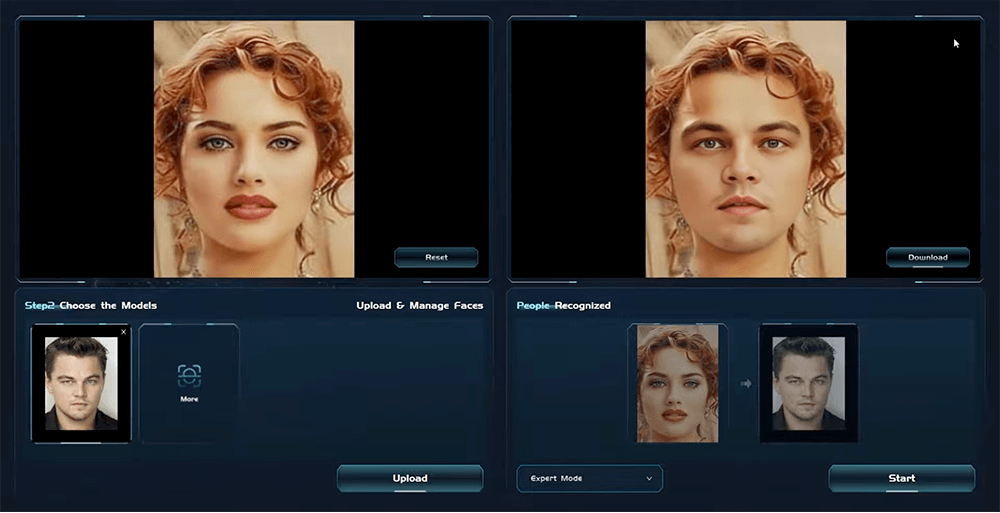Start the face swap process

coord(902,478)
